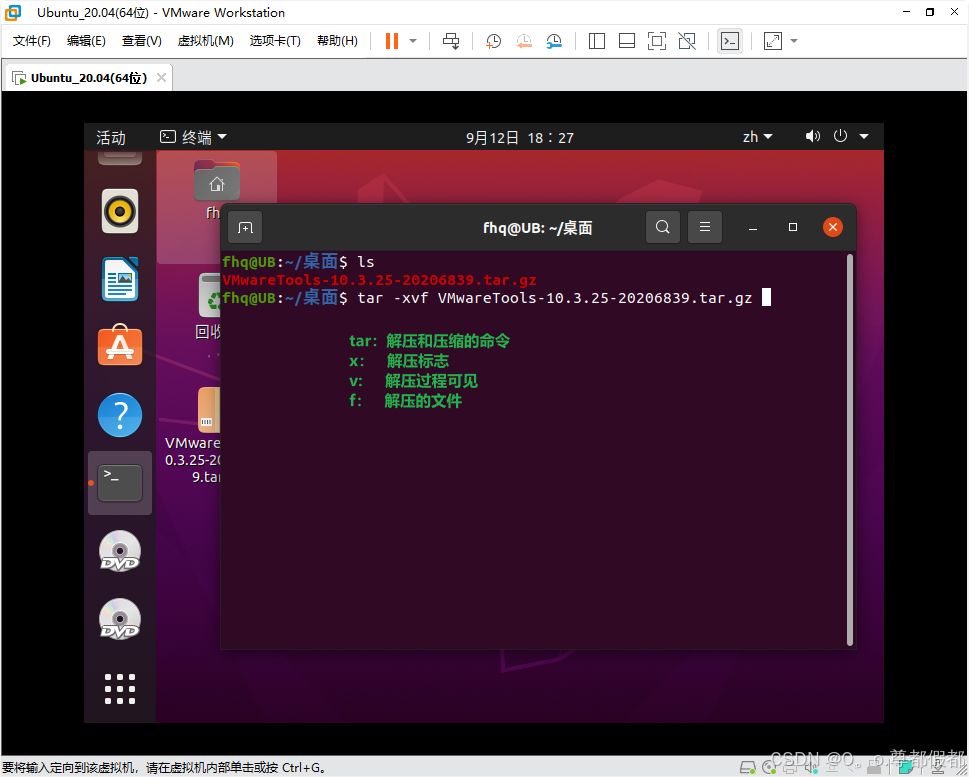Click the upper DVD disc icon in dock
This screenshot has width=969, height=777.
(x=120, y=551)
